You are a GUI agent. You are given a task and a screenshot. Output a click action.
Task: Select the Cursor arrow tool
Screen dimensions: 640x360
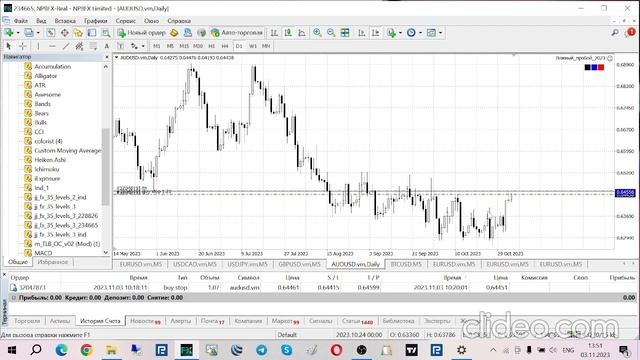(9, 46)
